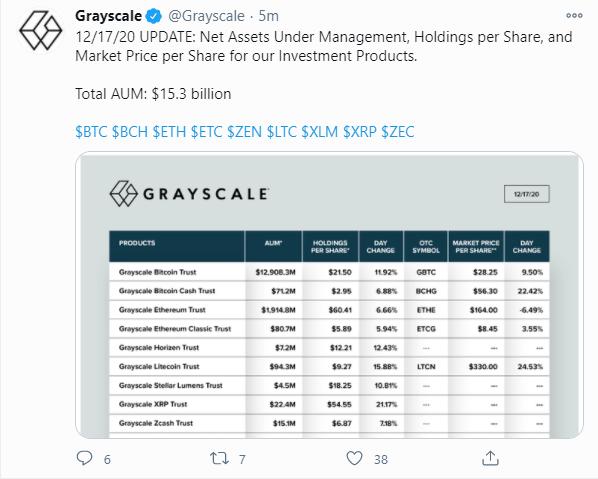
Task: Open the $BTC cashtag link
Action: [91, 132]
